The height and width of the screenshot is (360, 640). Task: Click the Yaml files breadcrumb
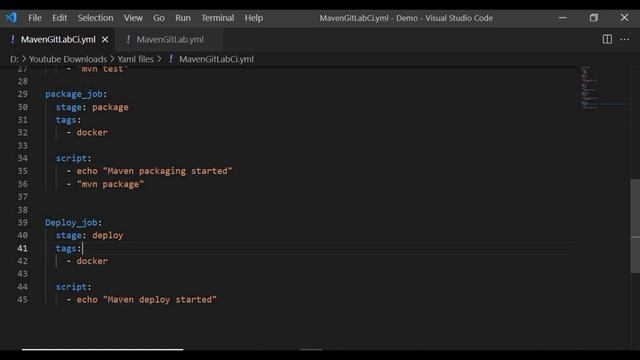tap(136, 59)
